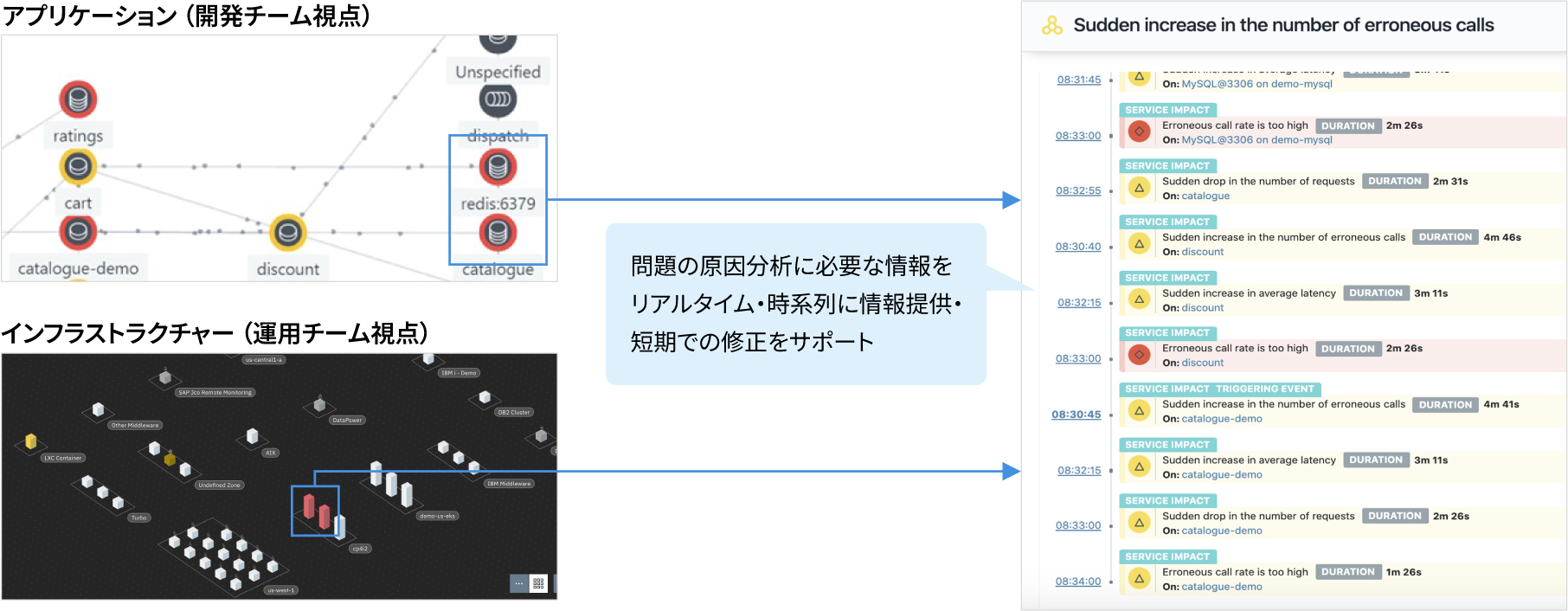The height and width of the screenshot is (611, 1568).
Task: Select the grey SAP Jco Remote Monitoring cube
Action: click(x=165, y=376)
